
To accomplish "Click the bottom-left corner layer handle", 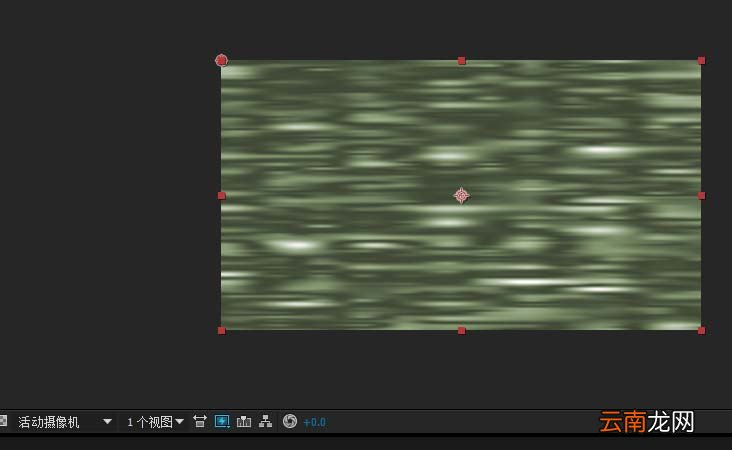I will tap(222, 330).
